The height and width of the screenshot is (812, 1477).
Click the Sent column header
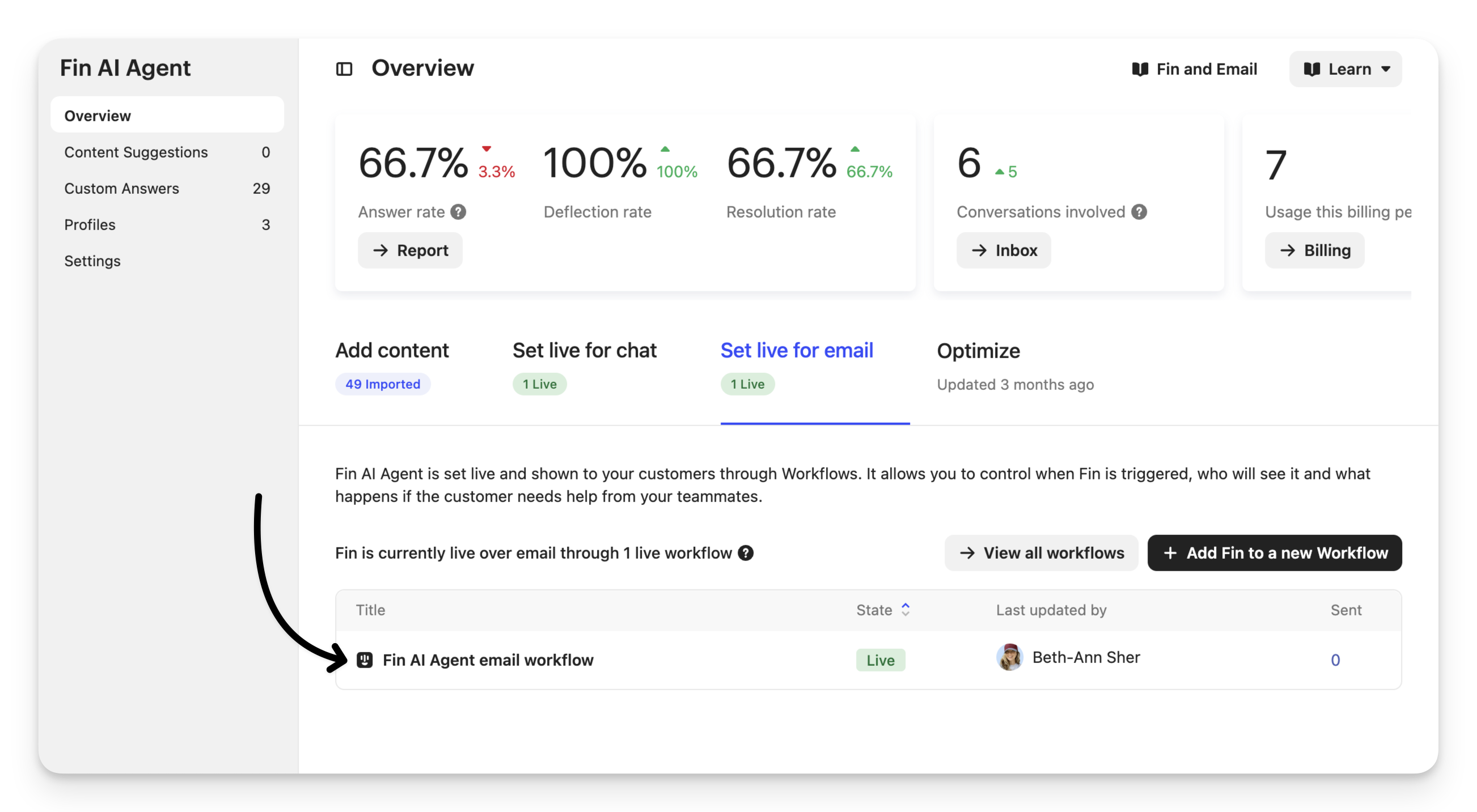1345,610
